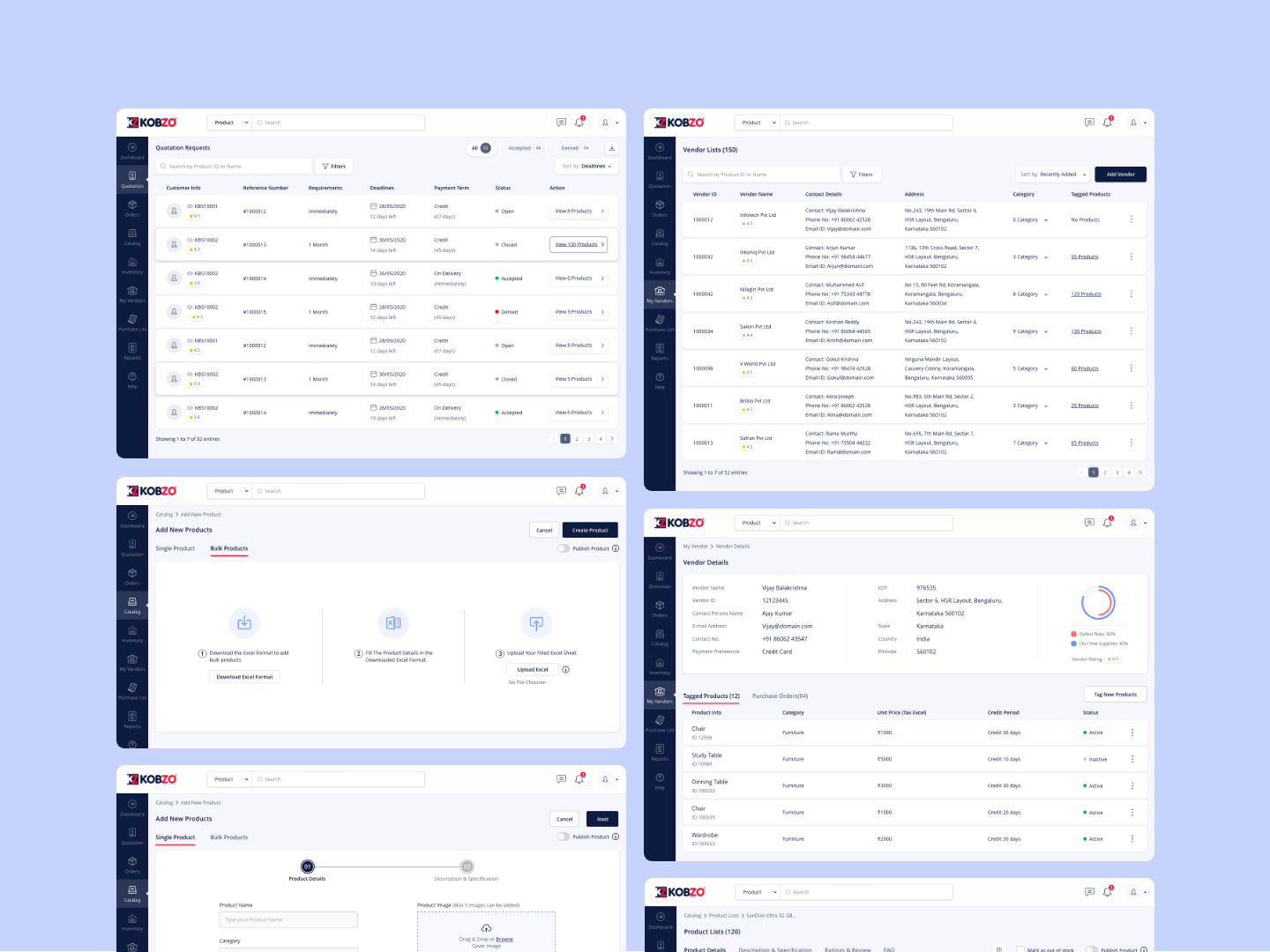Open Purchase List in Quotation Requests sidebar
Viewport: 1270px width, 952px height.
click(132, 323)
